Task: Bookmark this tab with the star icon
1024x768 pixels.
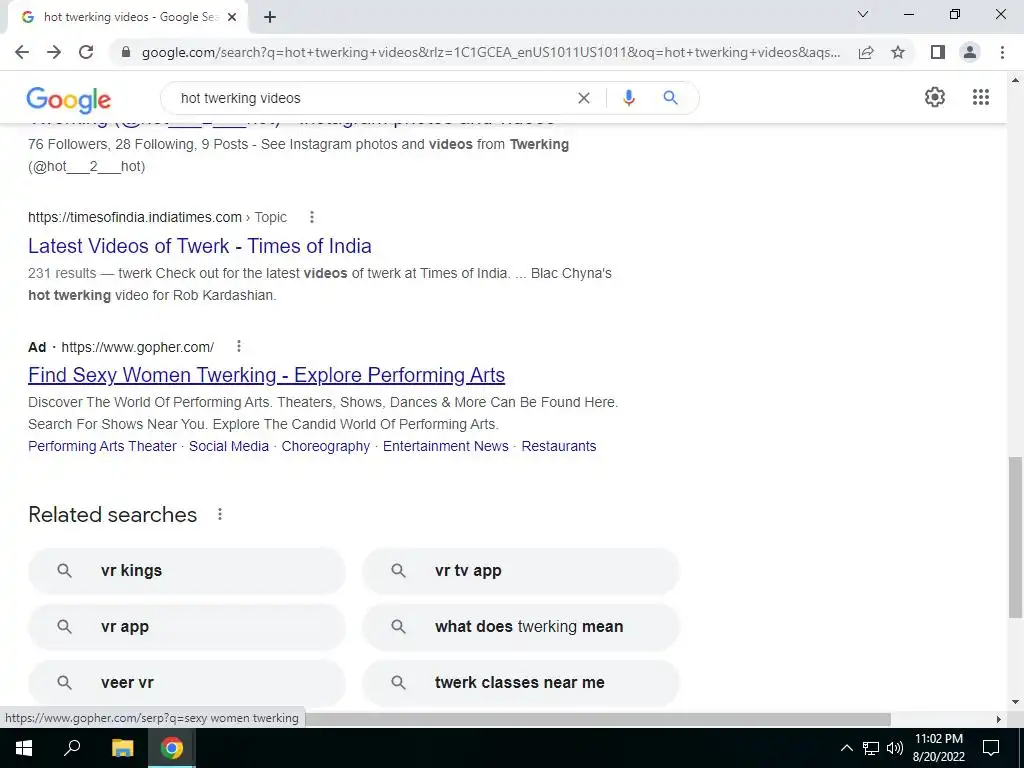Action: click(898, 52)
